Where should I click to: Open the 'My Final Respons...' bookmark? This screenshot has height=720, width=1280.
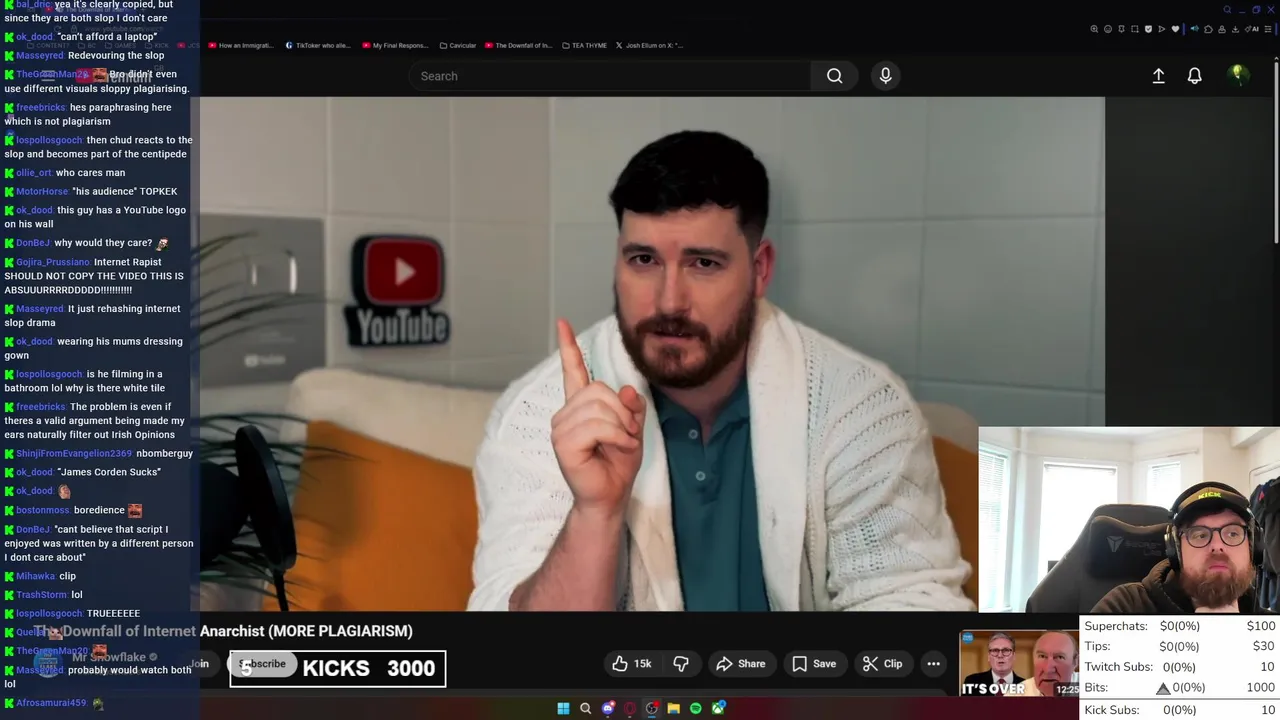pos(395,45)
